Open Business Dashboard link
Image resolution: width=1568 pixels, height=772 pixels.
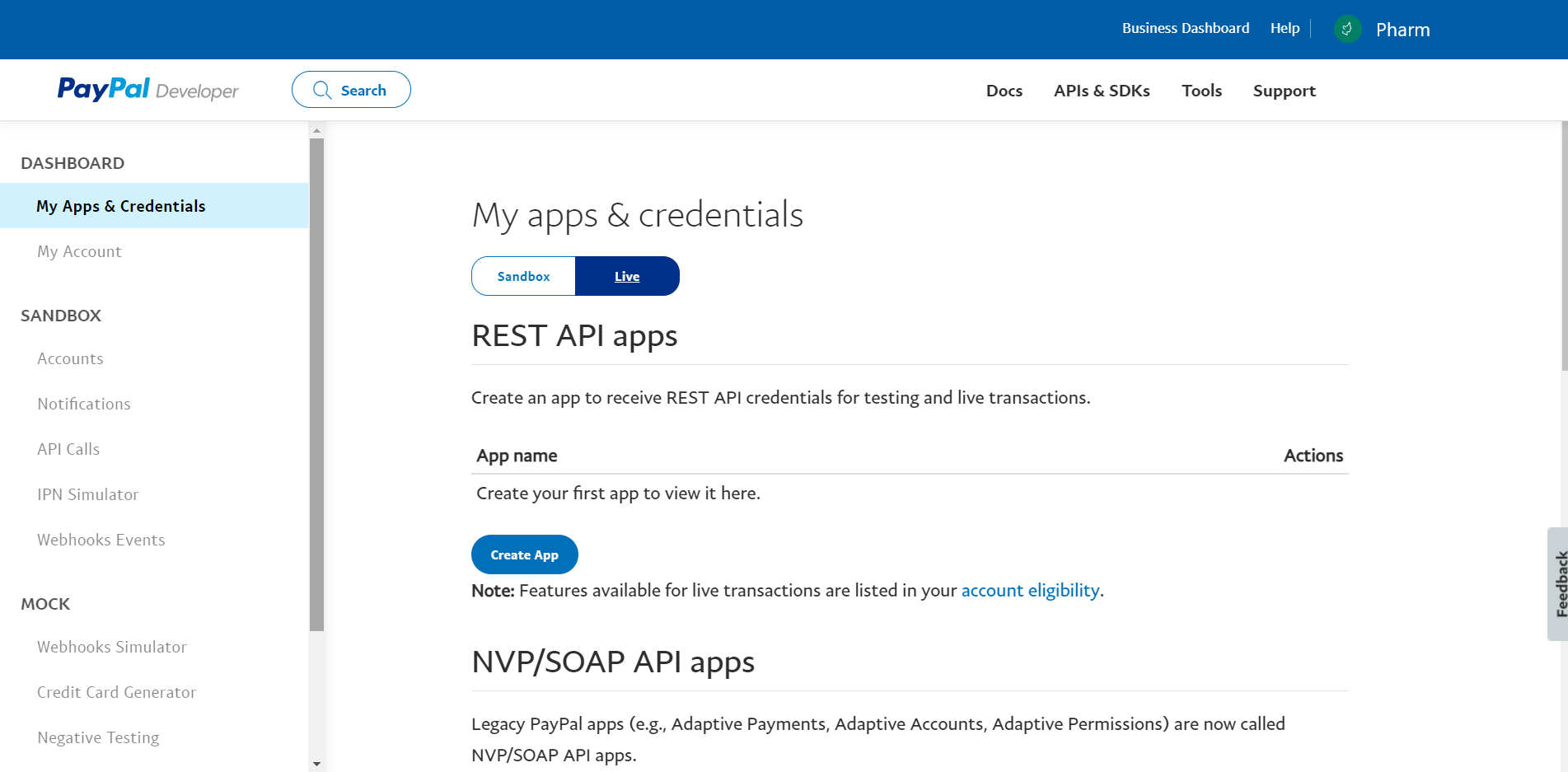[x=1185, y=28]
